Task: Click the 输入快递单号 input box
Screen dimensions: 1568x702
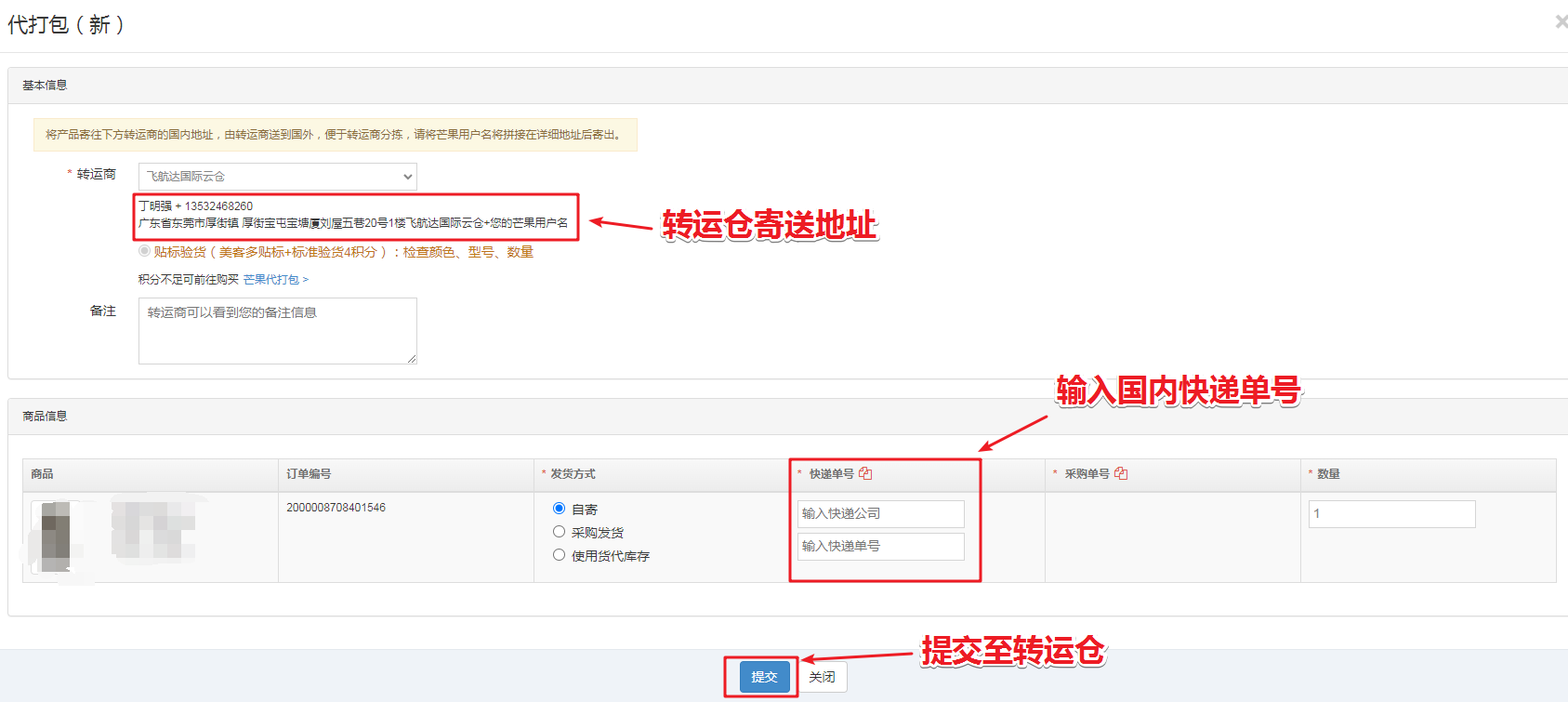Action: coord(880,546)
